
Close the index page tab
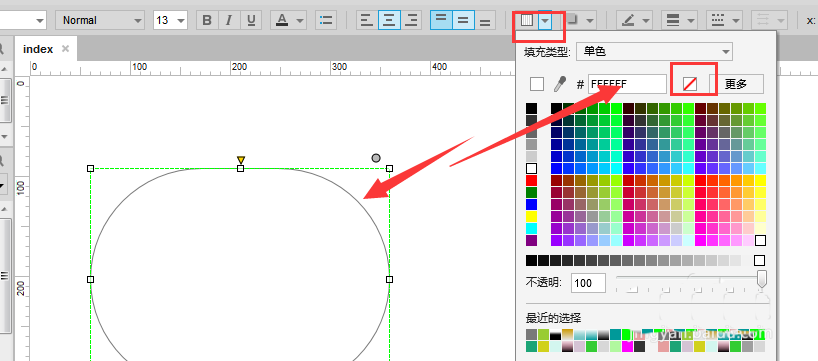[x=65, y=49]
